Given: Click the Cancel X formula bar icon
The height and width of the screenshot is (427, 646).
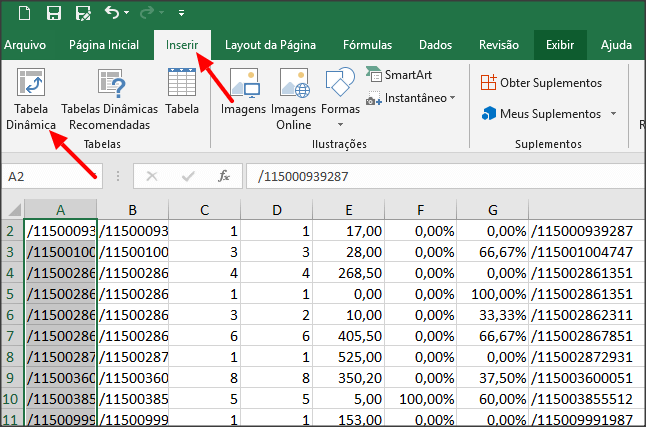Looking at the screenshot, I should (x=152, y=176).
